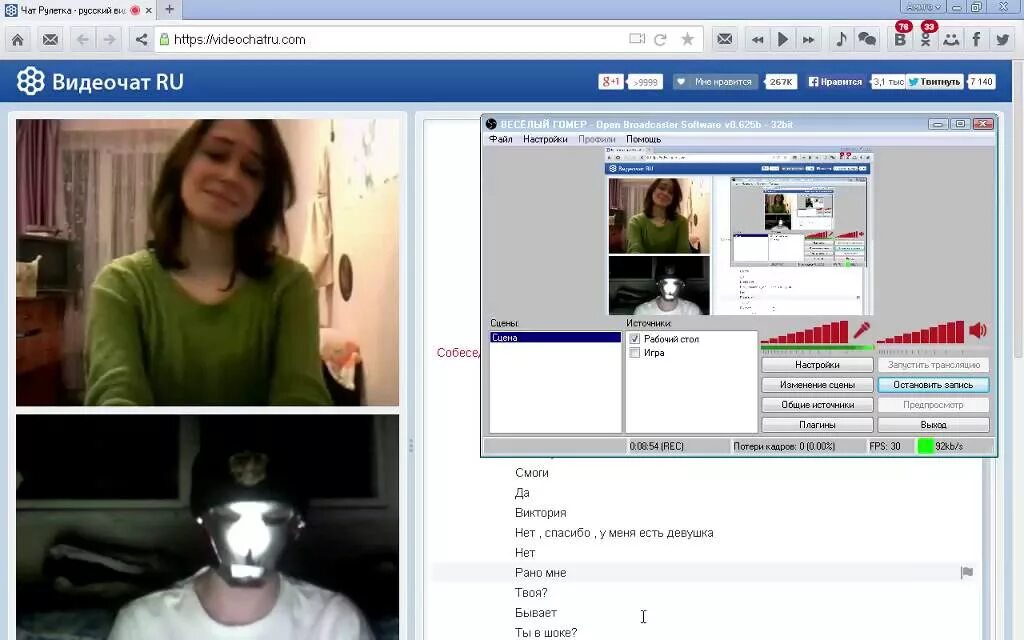1024x640 pixels.
Task: Enable the Игра source checkbox
Action: point(635,353)
